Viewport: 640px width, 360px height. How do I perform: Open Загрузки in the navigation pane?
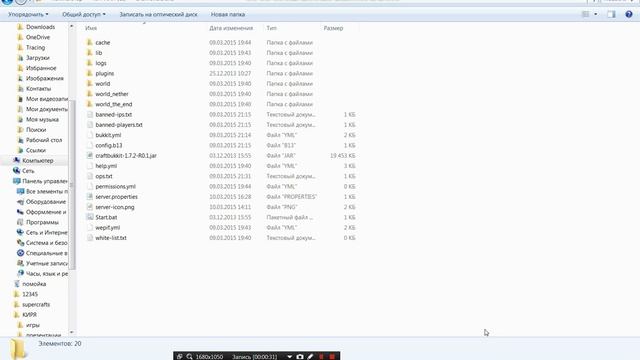tap(38, 58)
